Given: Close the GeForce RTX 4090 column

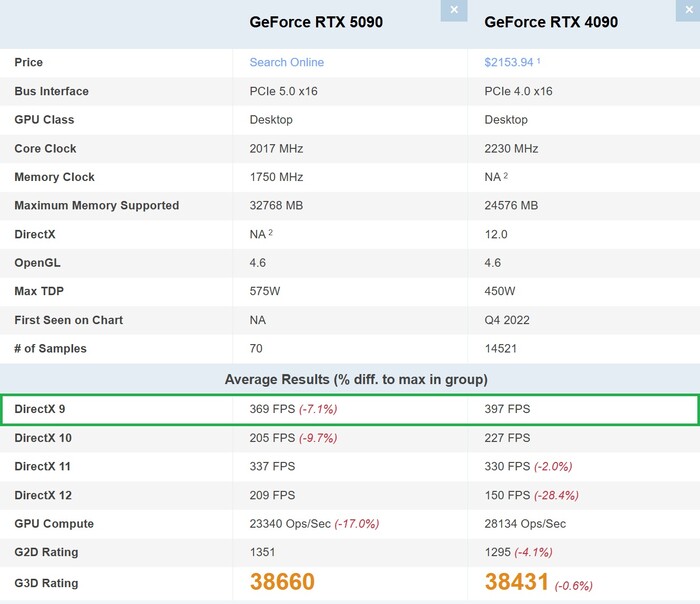Looking at the screenshot, I should coord(687,10).
